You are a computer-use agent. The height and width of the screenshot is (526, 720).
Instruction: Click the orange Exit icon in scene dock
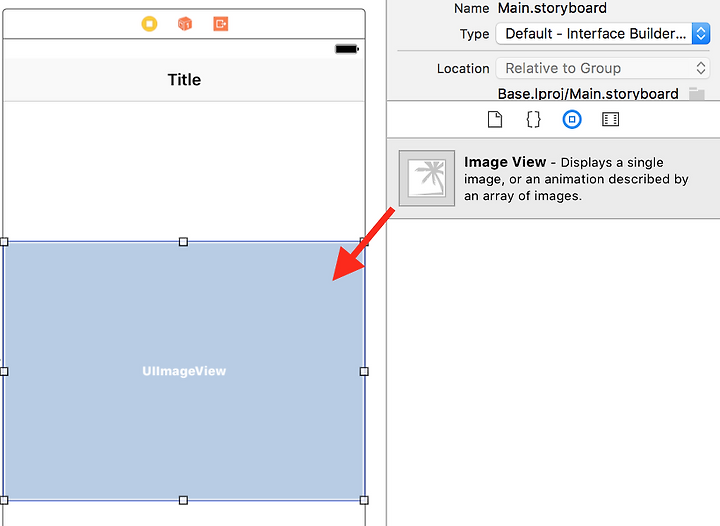pyautogui.click(x=220, y=23)
